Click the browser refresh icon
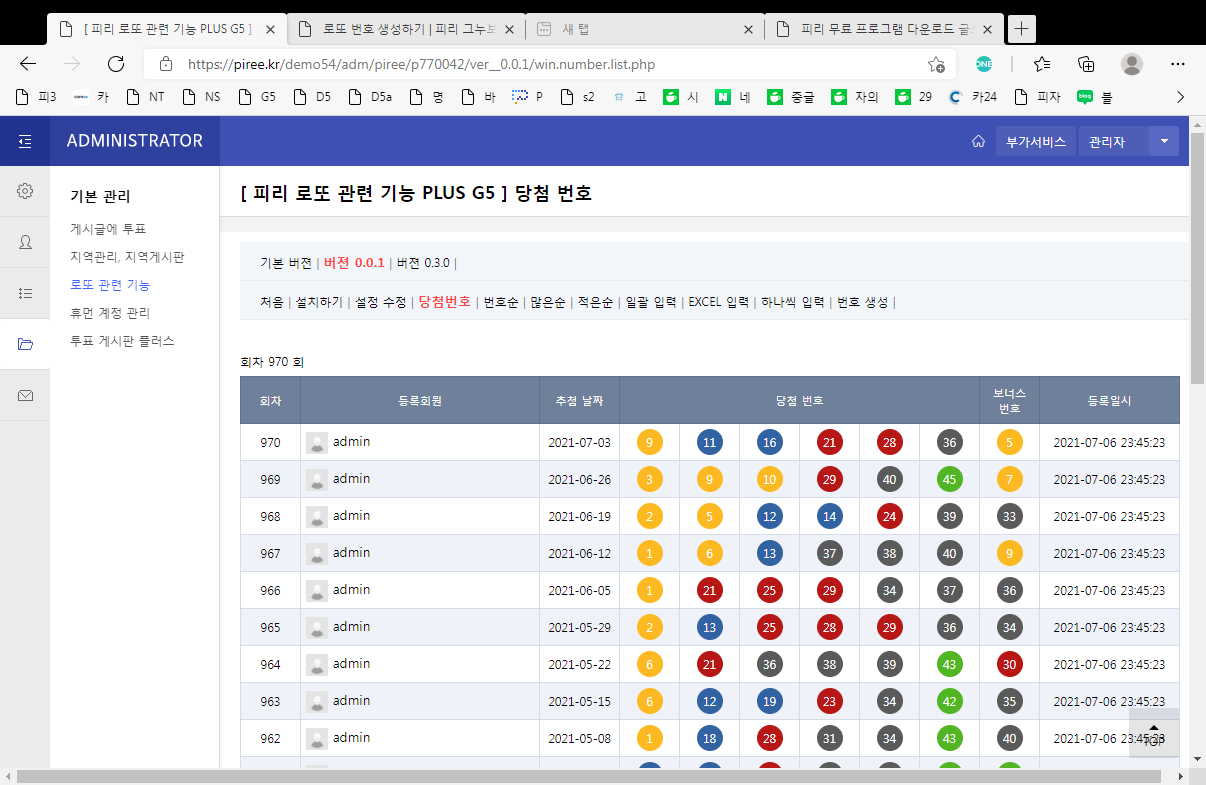Viewport: 1206px width, 785px height. (115, 64)
